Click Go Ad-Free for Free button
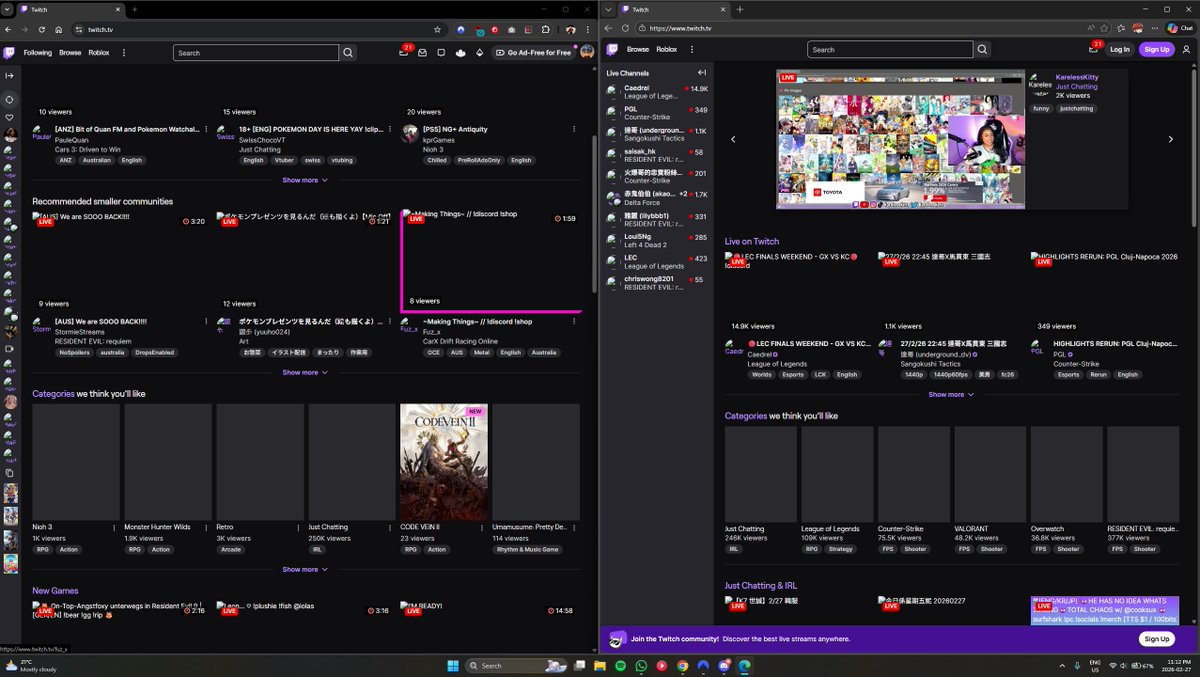This screenshot has height=677, width=1200. (534, 52)
